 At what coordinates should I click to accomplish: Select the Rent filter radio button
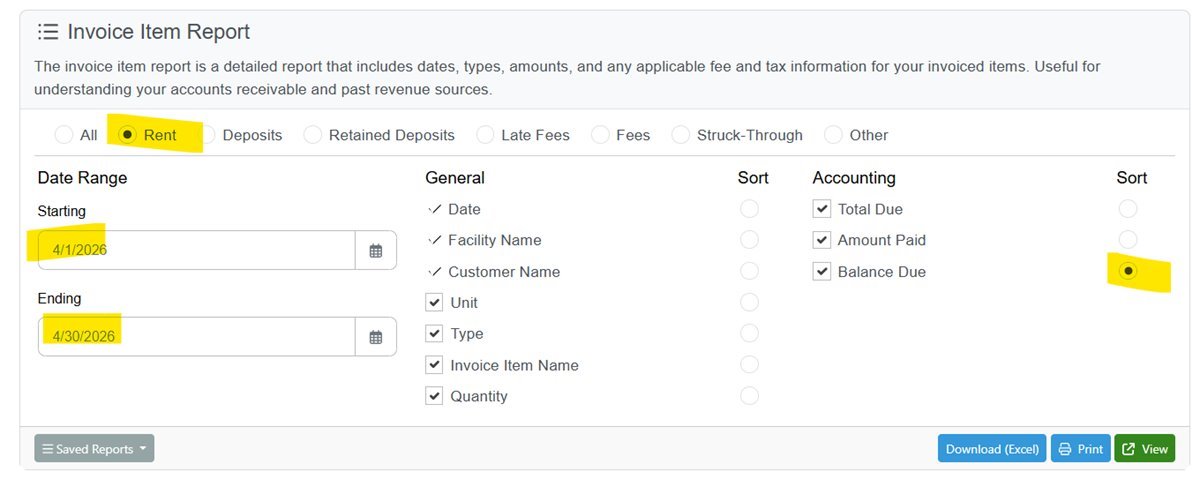tap(128, 134)
